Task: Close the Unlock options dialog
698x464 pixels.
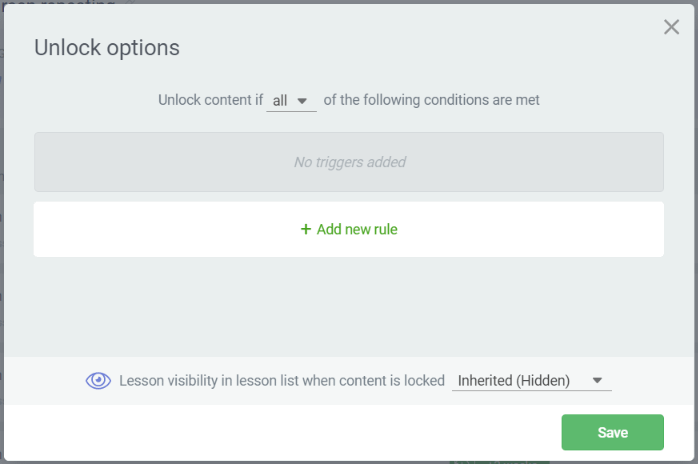Action: pyautogui.click(x=671, y=28)
